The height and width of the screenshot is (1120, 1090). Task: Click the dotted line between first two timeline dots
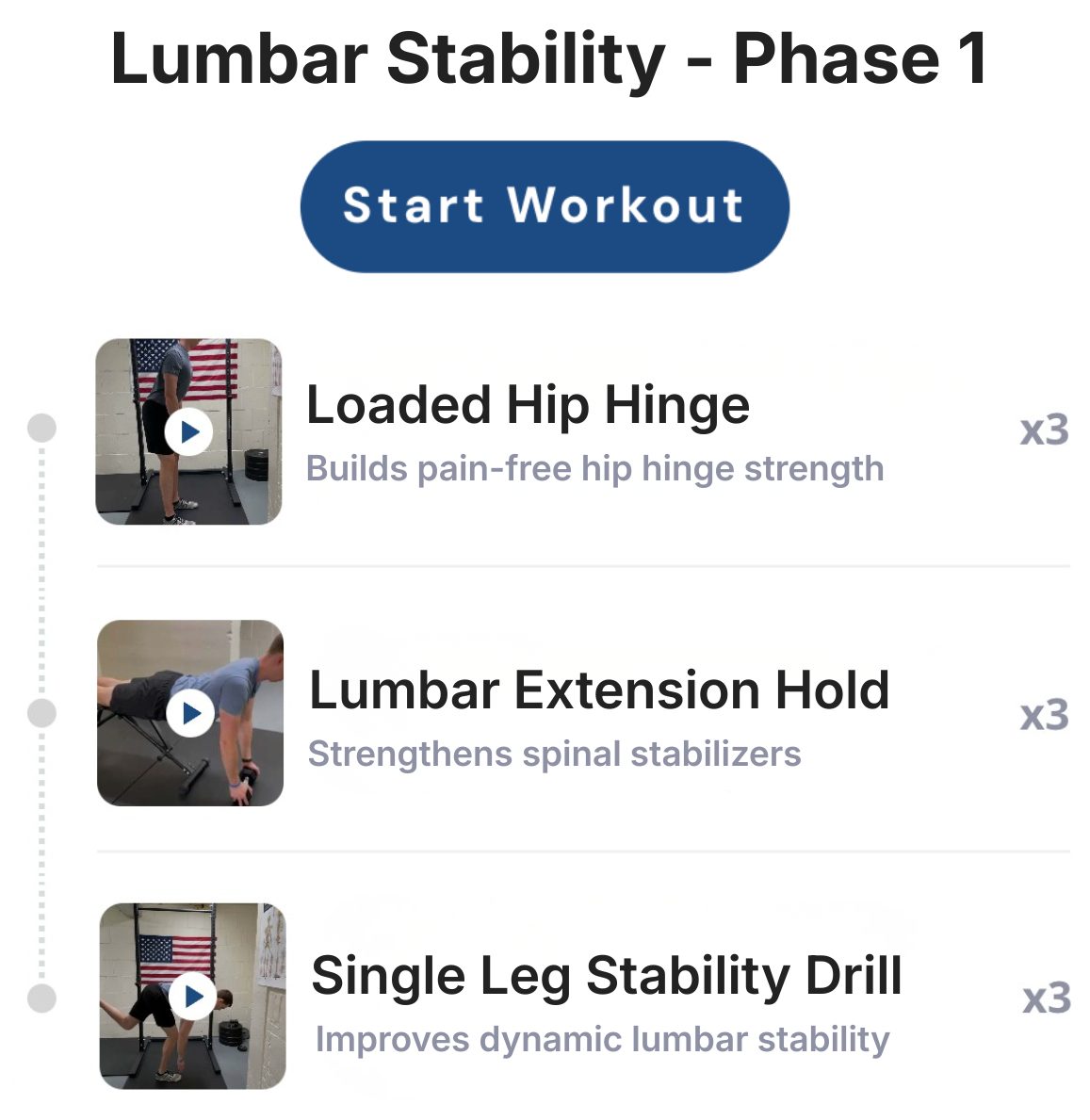pyautogui.click(x=41, y=570)
